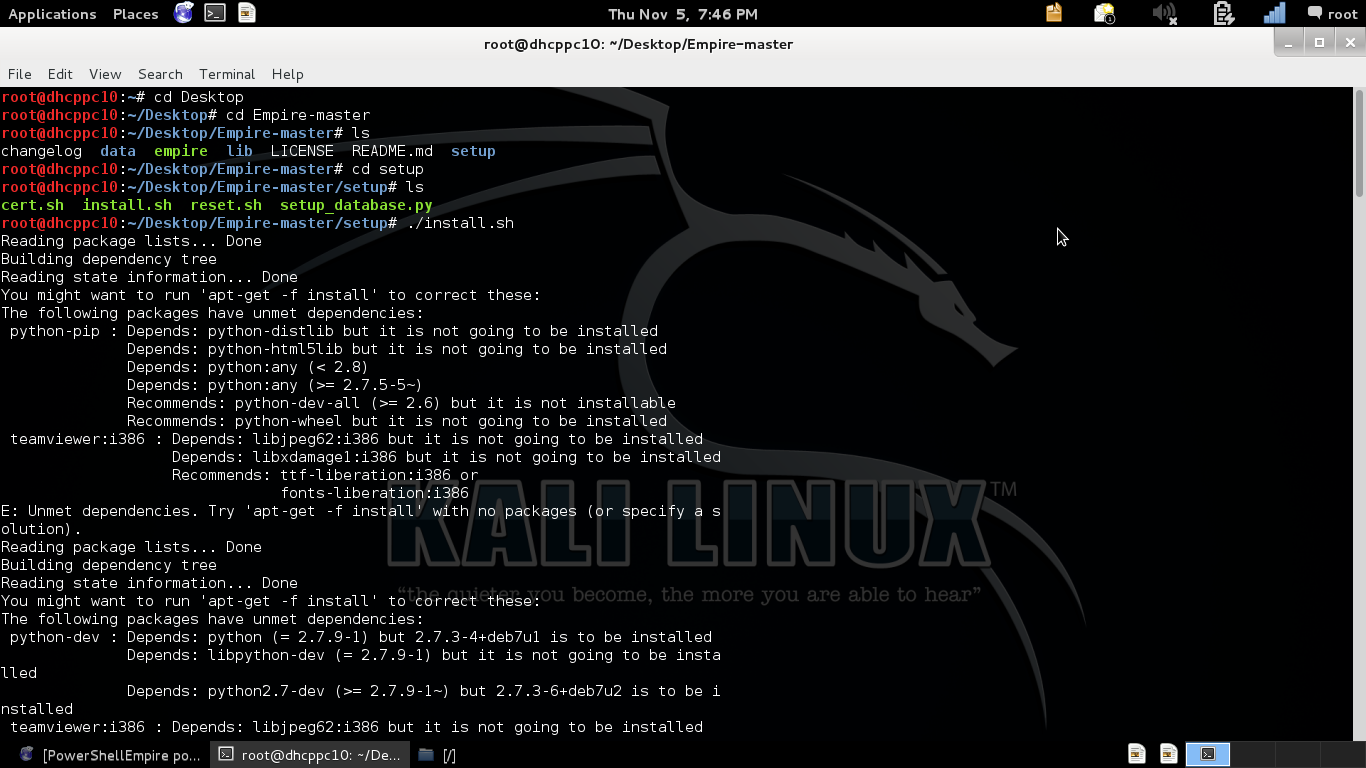Viewport: 1366px width, 768px height.
Task: Minimize the terminal window
Action: coord(1289,43)
